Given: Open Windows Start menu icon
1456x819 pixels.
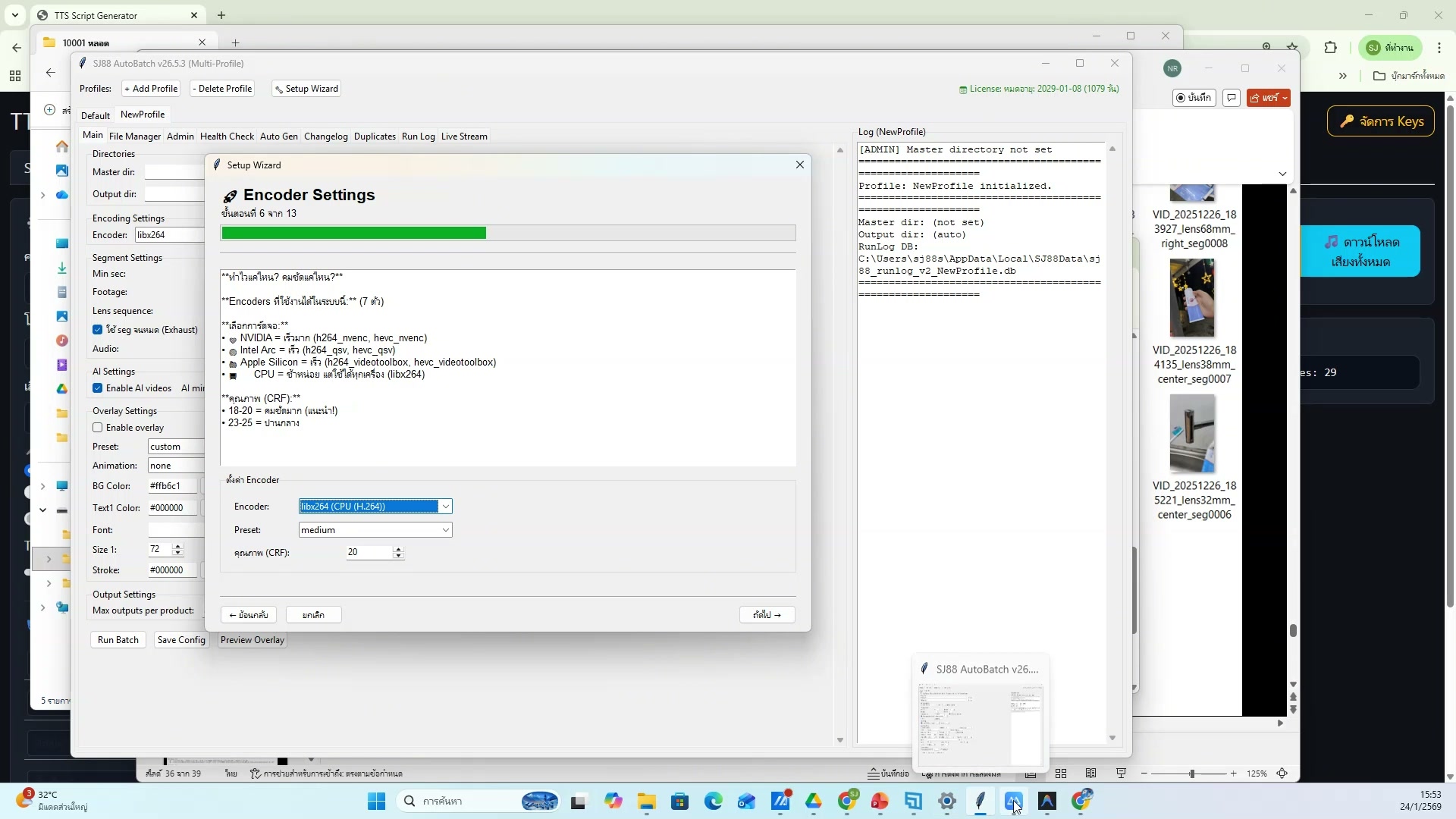Looking at the screenshot, I should coord(376,801).
